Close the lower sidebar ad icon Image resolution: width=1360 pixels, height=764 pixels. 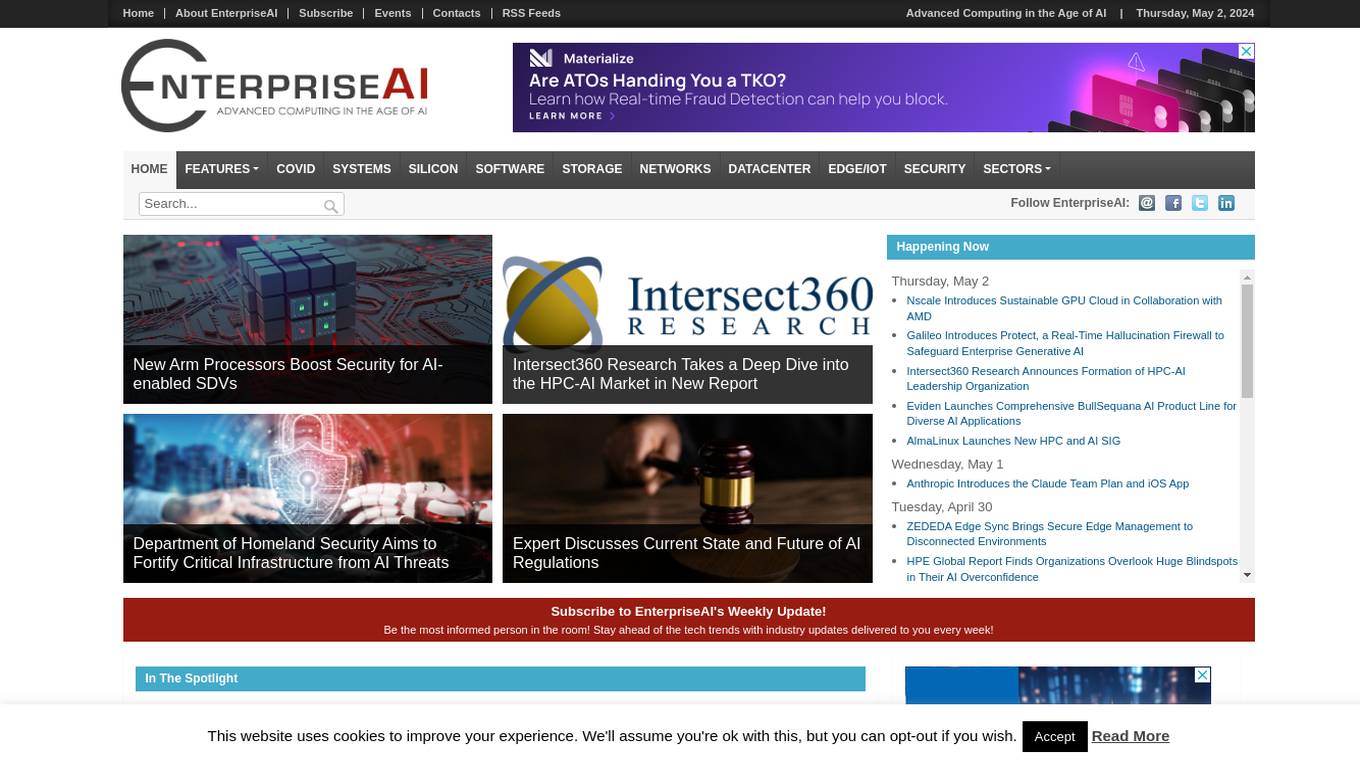click(1203, 675)
